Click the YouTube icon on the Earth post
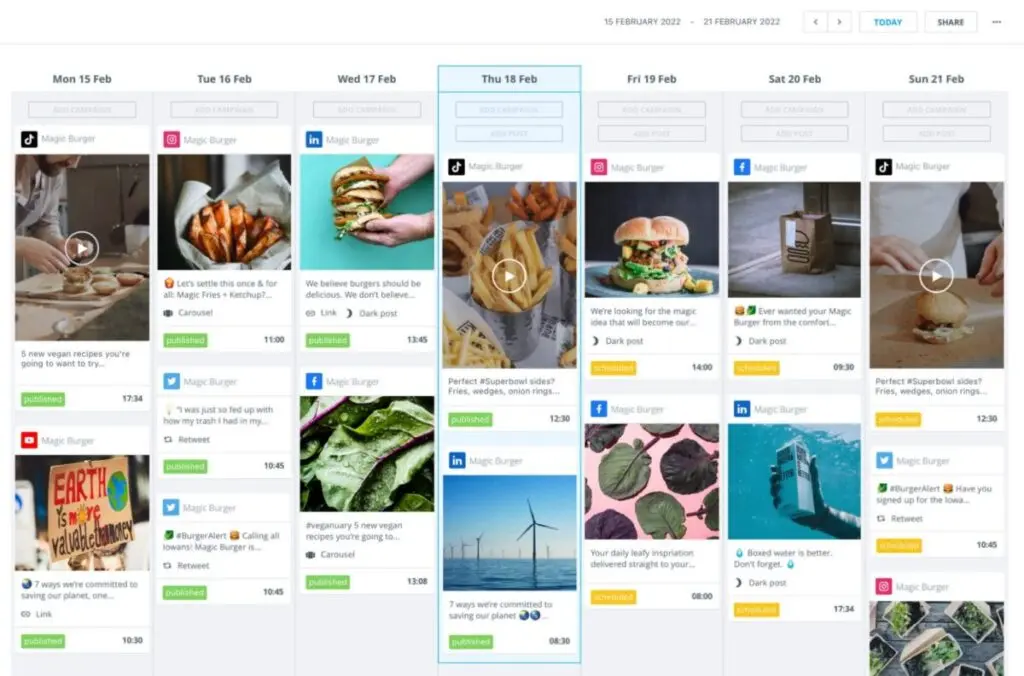 click(29, 440)
